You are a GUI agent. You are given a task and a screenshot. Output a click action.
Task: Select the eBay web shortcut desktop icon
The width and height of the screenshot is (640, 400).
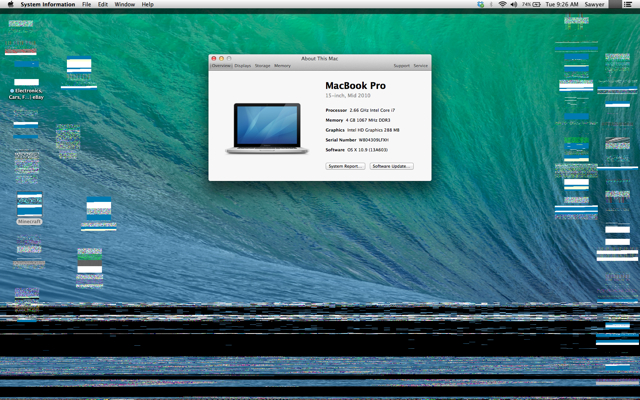tap(26, 88)
